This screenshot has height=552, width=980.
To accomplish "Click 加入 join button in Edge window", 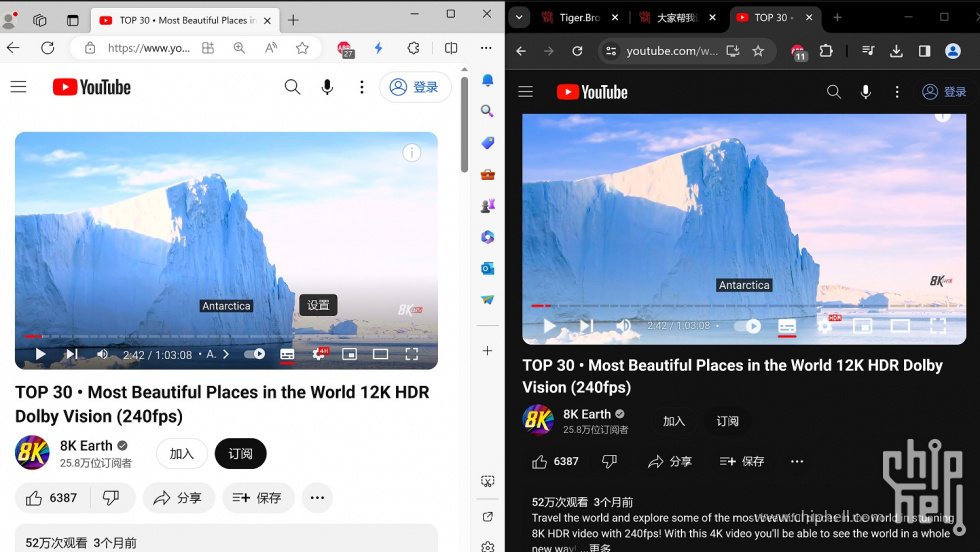I will tap(182, 453).
